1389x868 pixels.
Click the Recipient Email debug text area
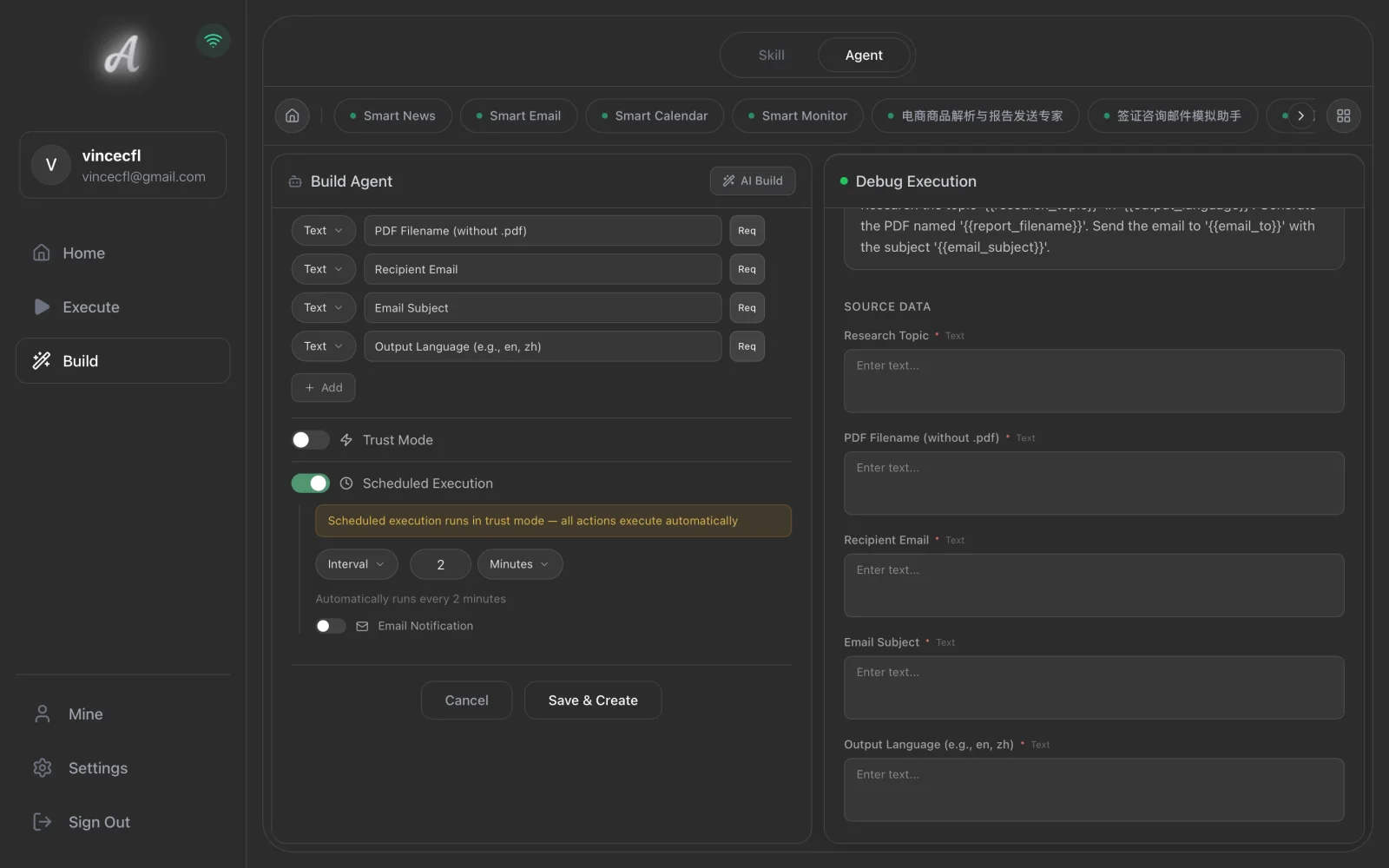click(1094, 586)
